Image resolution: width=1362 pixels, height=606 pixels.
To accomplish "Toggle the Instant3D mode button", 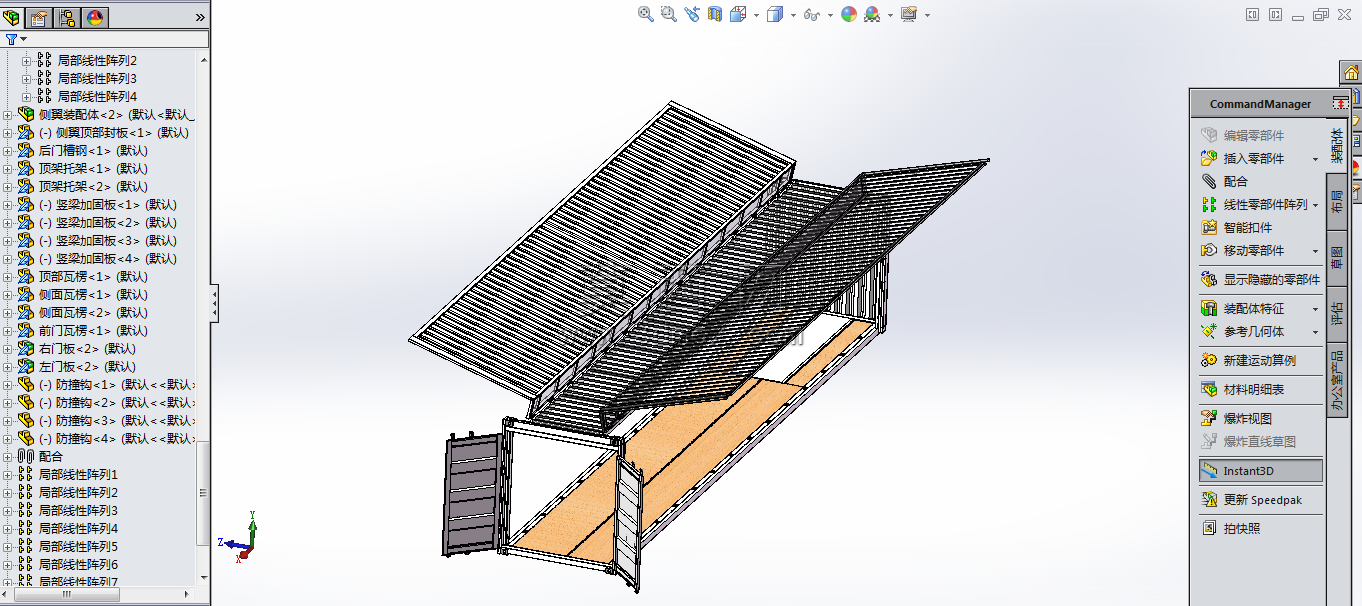I will (1260, 470).
